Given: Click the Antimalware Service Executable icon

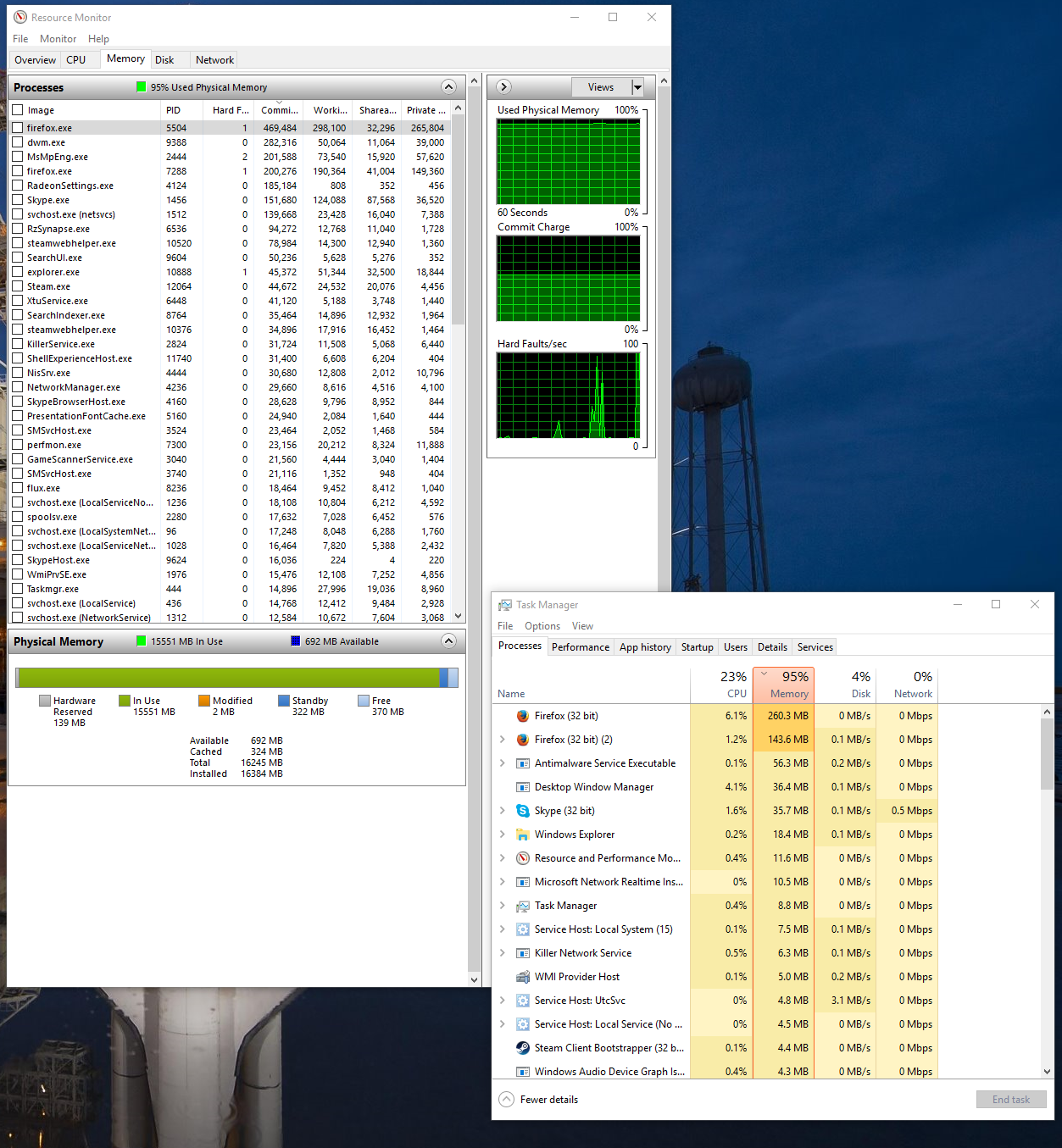Looking at the screenshot, I should (523, 763).
